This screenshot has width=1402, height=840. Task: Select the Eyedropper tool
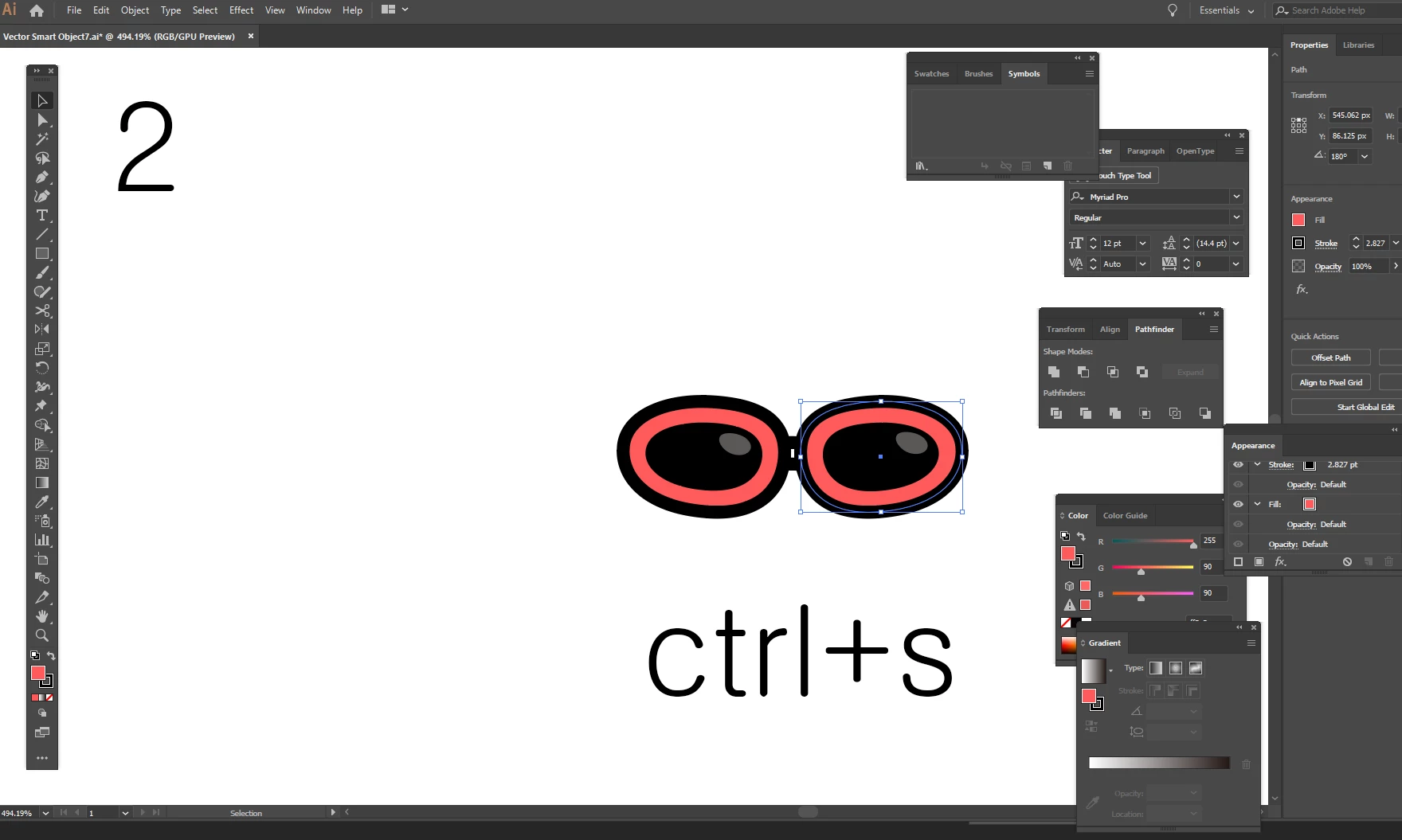(42, 502)
